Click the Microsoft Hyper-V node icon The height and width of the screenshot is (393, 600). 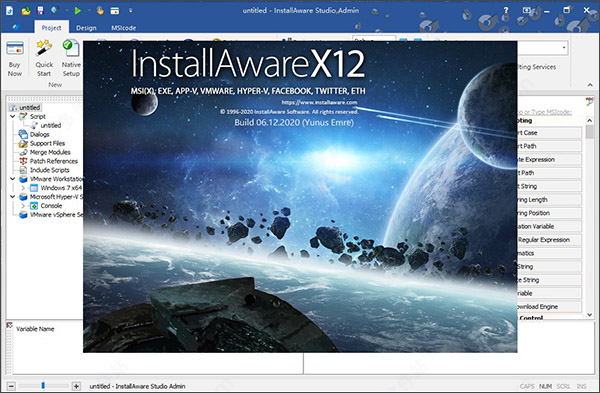point(23,197)
